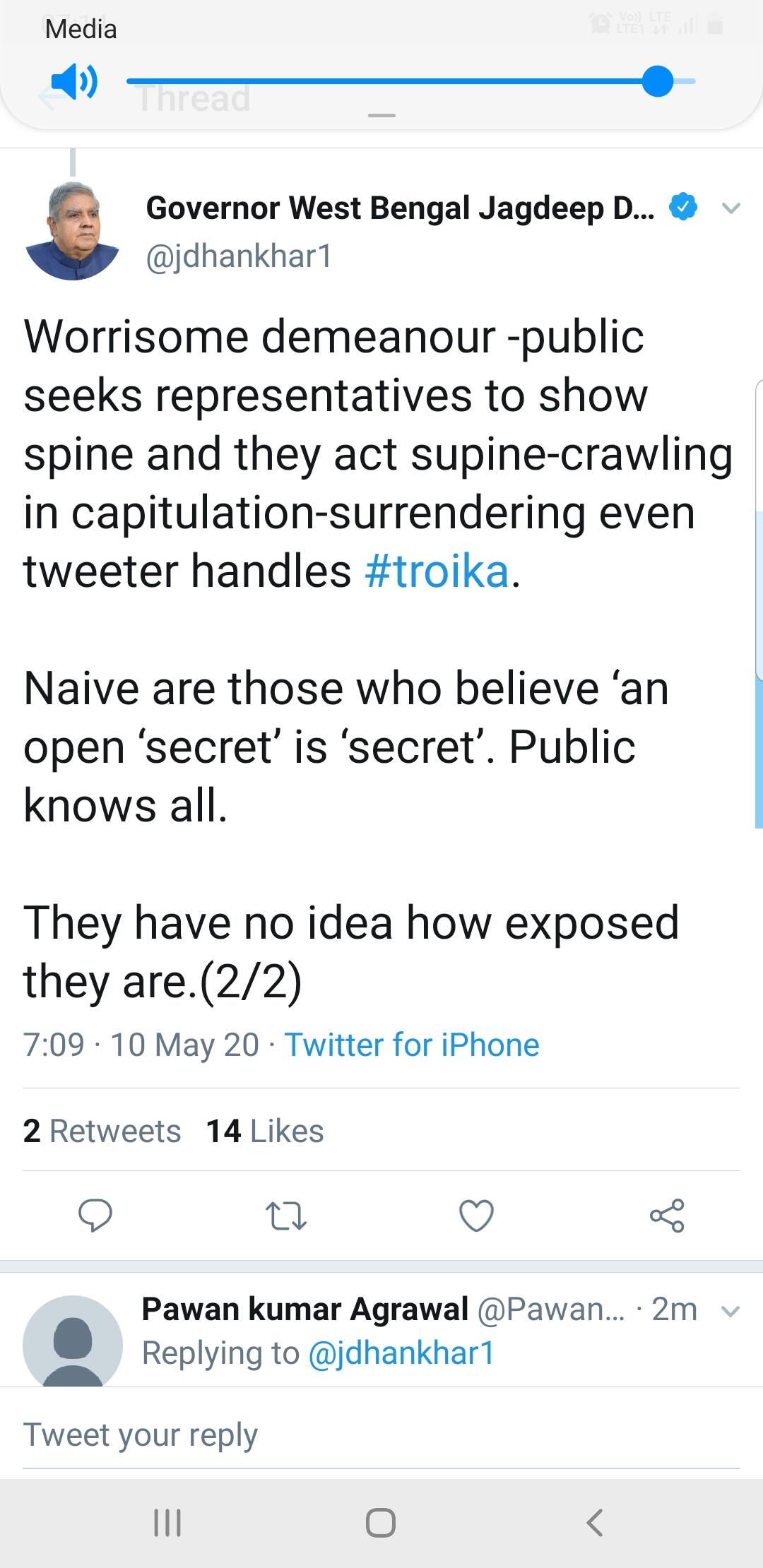Open the @jdhankhar1 handle under governor name

click(239, 256)
